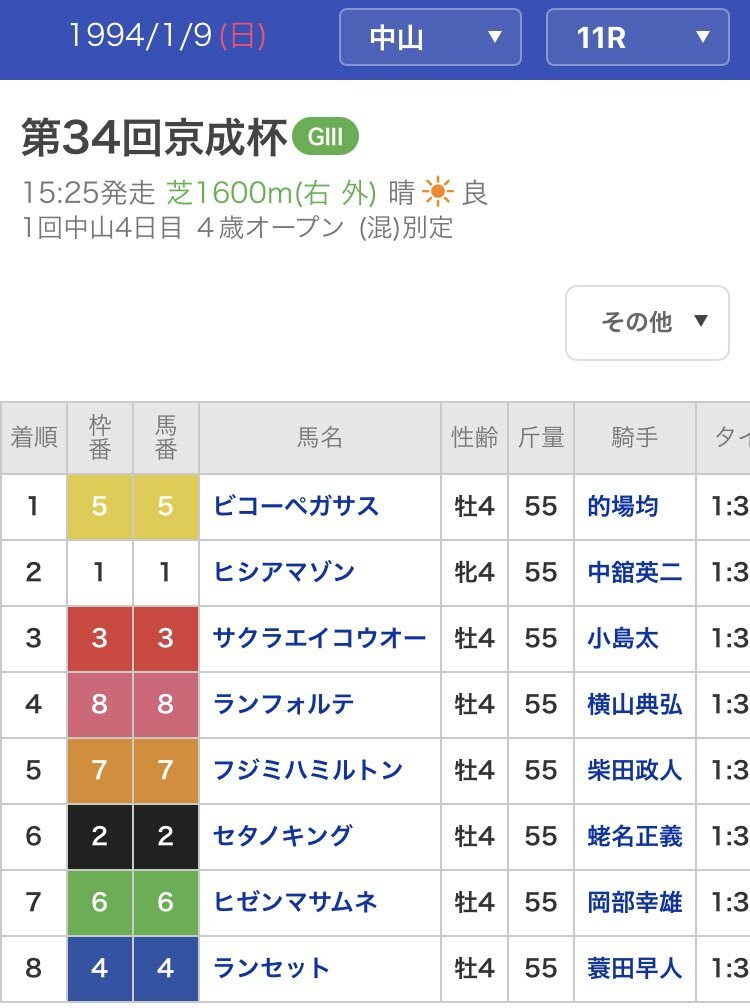Click the 騎手 column header
The height and width of the screenshot is (1008, 750).
click(634, 438)
